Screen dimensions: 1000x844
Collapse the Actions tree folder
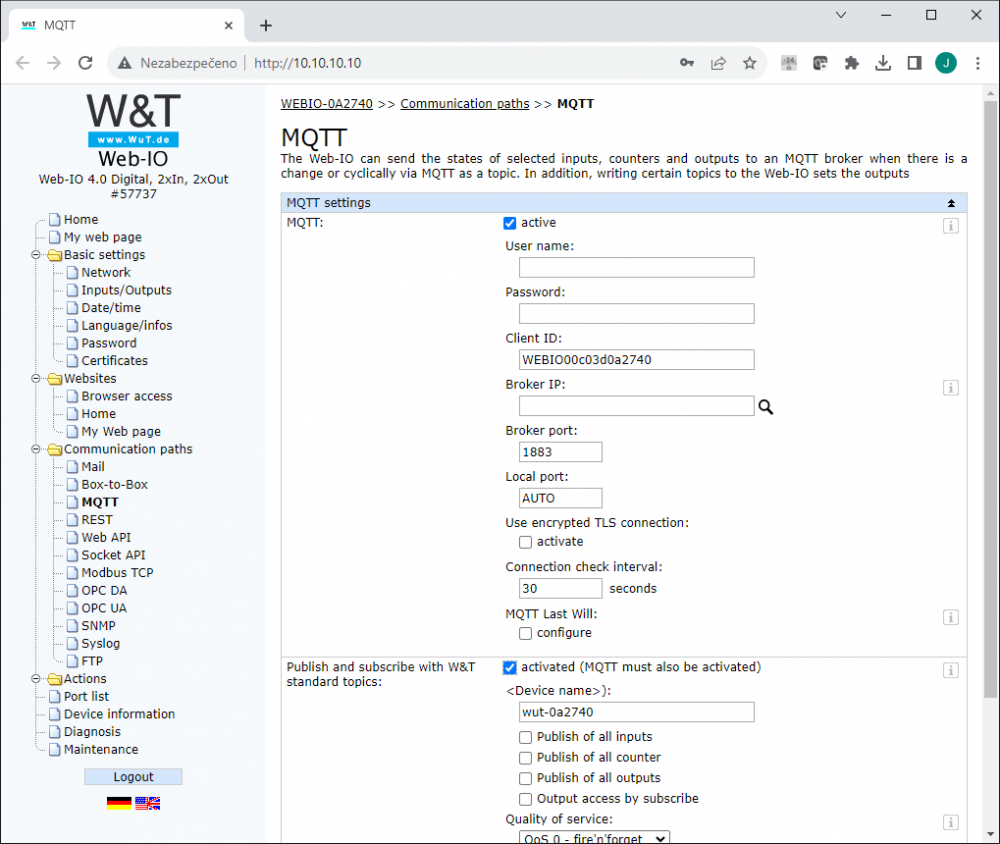tap(36, 679)
